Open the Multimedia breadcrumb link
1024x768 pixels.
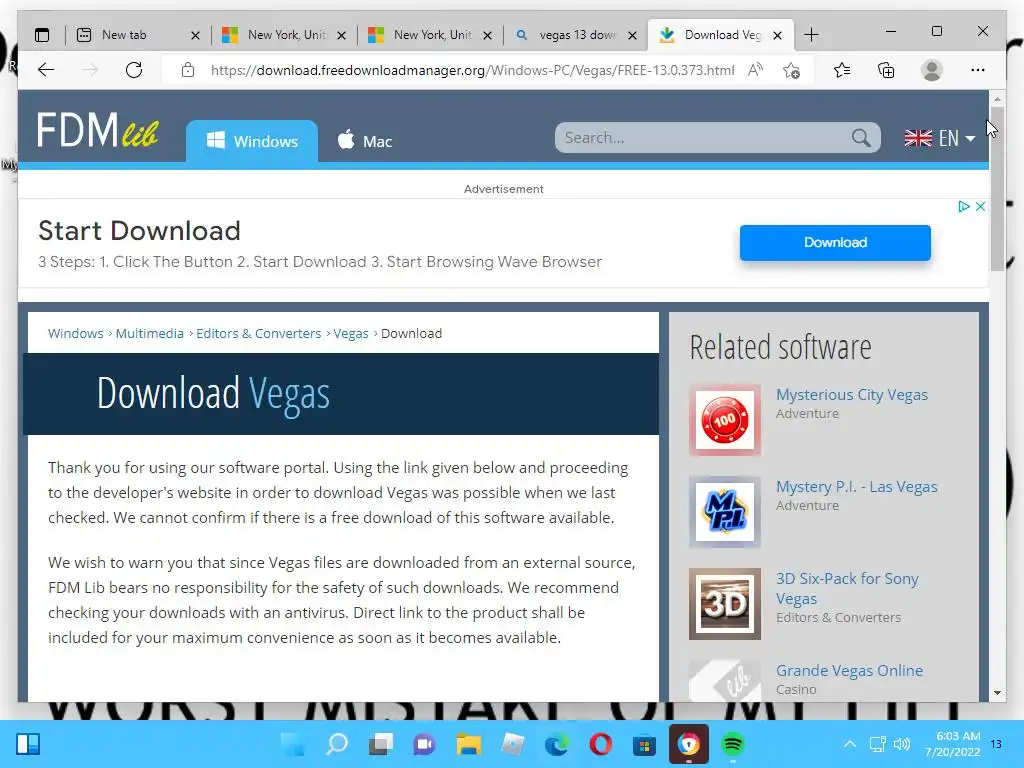[150, 333]
